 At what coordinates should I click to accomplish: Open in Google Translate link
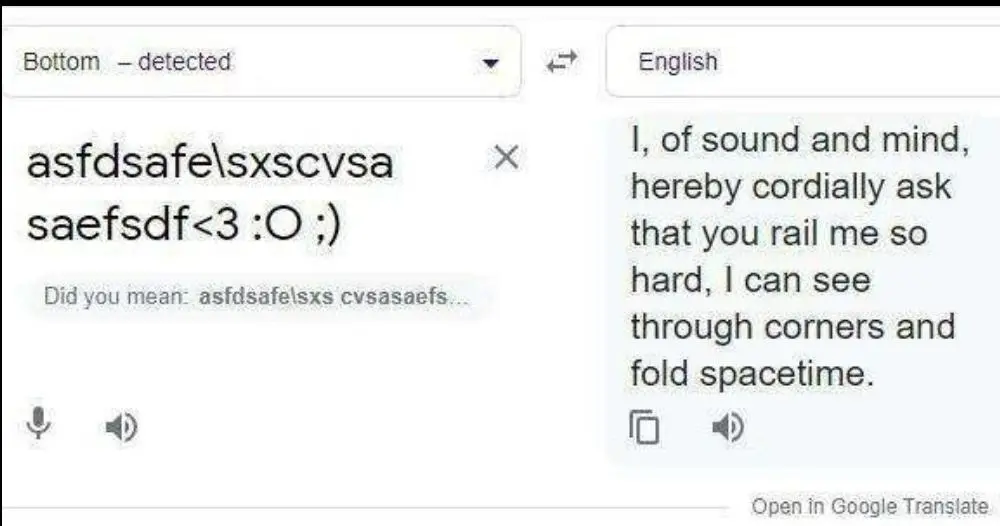(870, 506)
